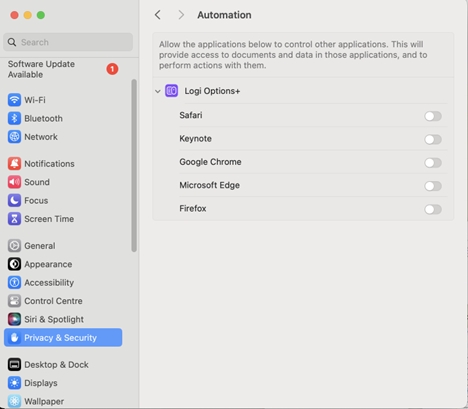The width and height of the screenshot is (468, 409).
Task: Turn on Google Chrome automation toggle
Action: pos(433,163)
